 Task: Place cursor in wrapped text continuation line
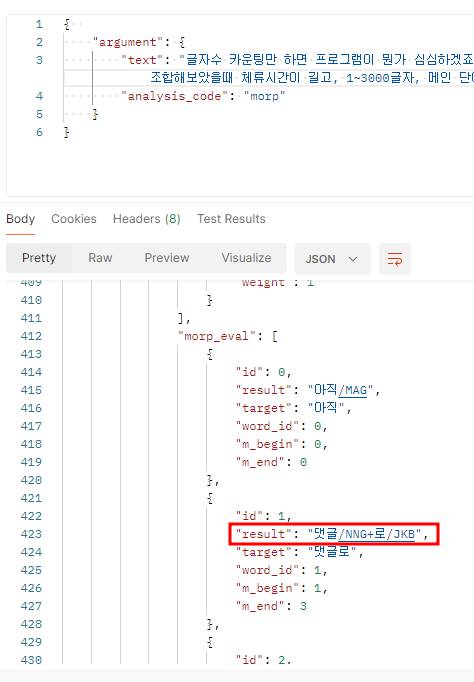311,78
